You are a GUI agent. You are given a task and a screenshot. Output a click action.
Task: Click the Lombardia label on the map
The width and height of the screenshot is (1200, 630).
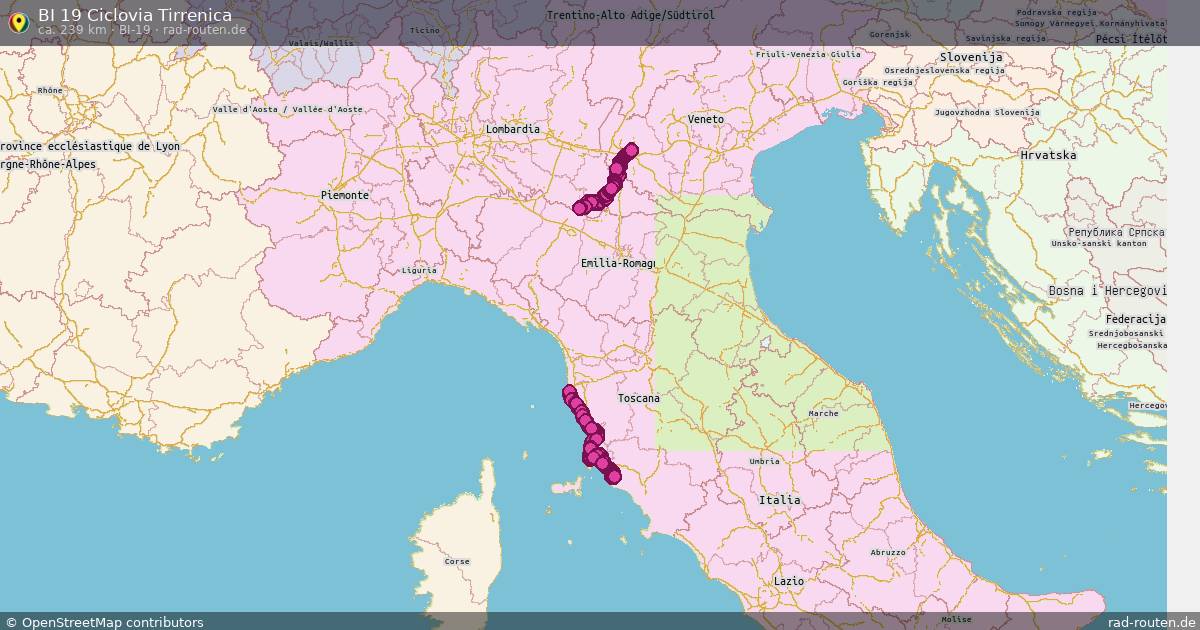point(514,129)
